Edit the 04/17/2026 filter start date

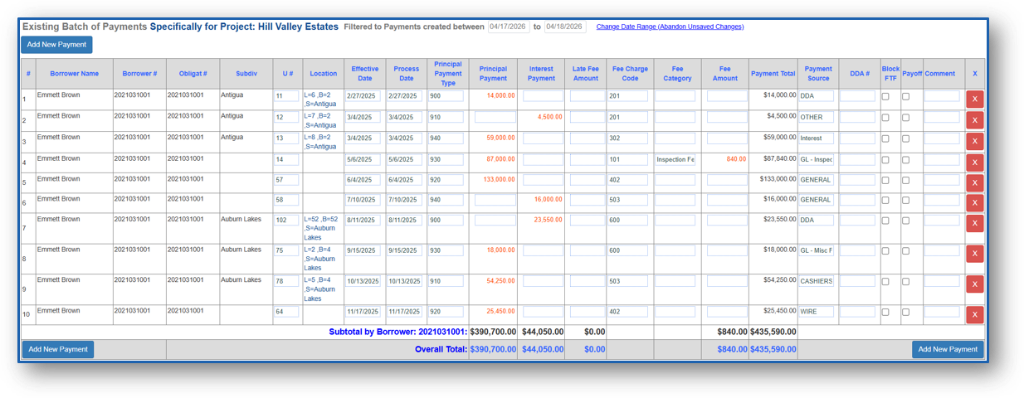pos(508,27)
